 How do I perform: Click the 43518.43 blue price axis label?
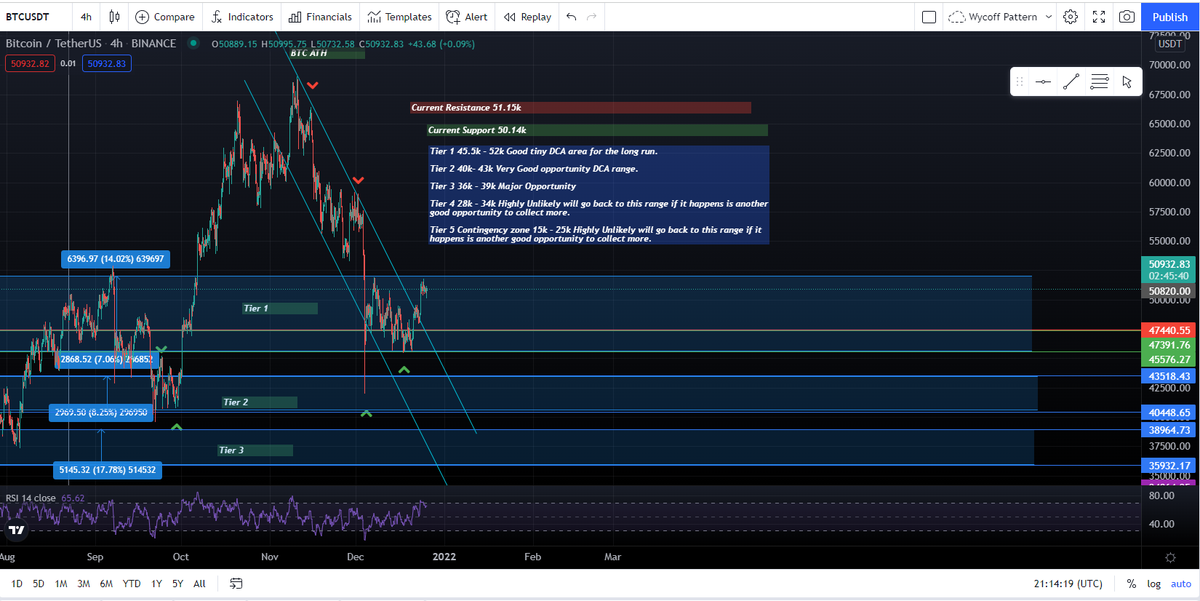point(1169,376)
